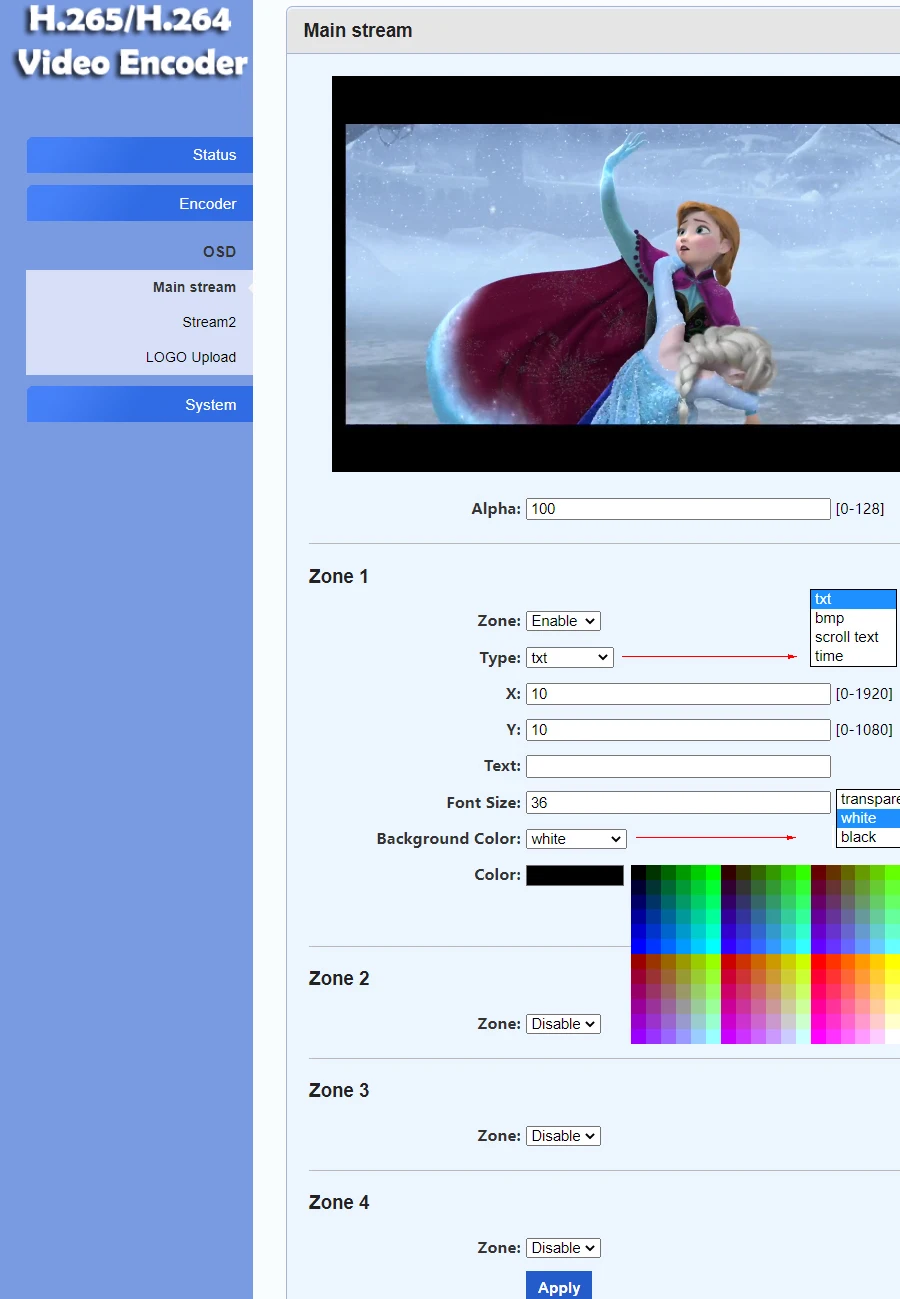Viewport: 900px width, 1299px height.
Task: Click the Y position input field
Action: click(x=678, y=730)
